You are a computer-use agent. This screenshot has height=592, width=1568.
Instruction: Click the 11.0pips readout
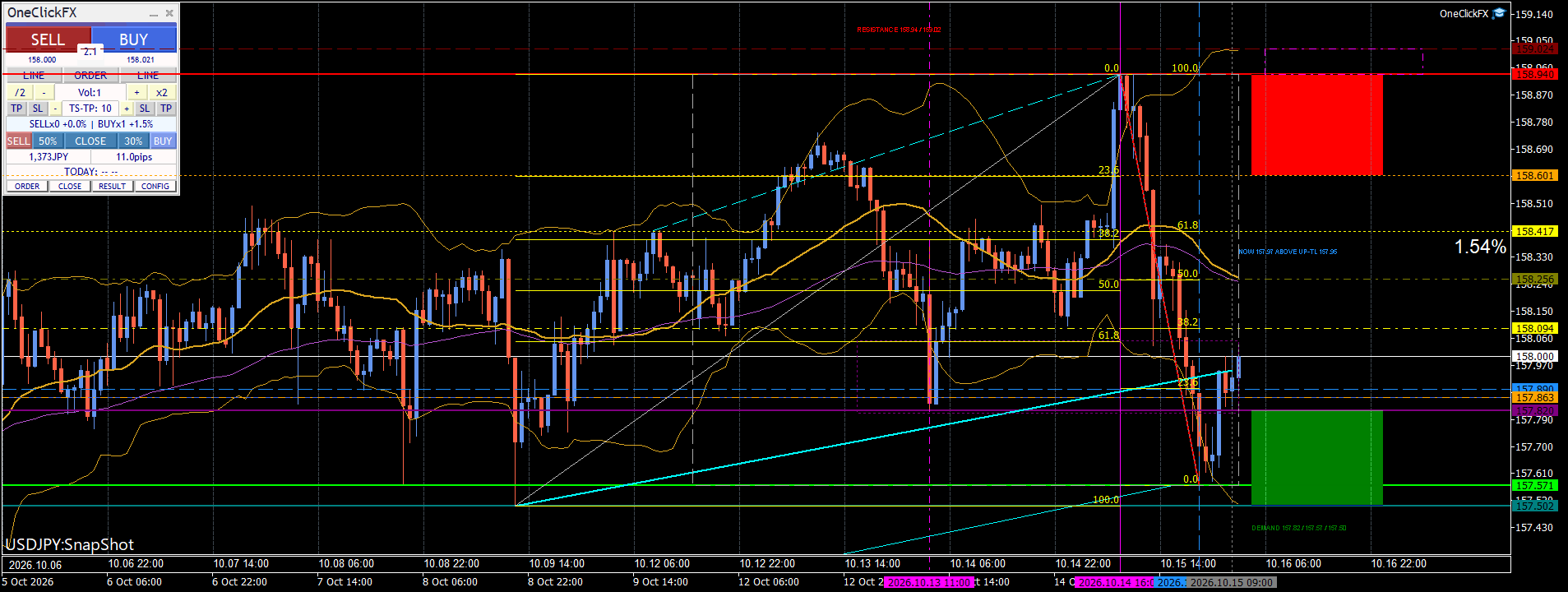click(x=134, y=156)
